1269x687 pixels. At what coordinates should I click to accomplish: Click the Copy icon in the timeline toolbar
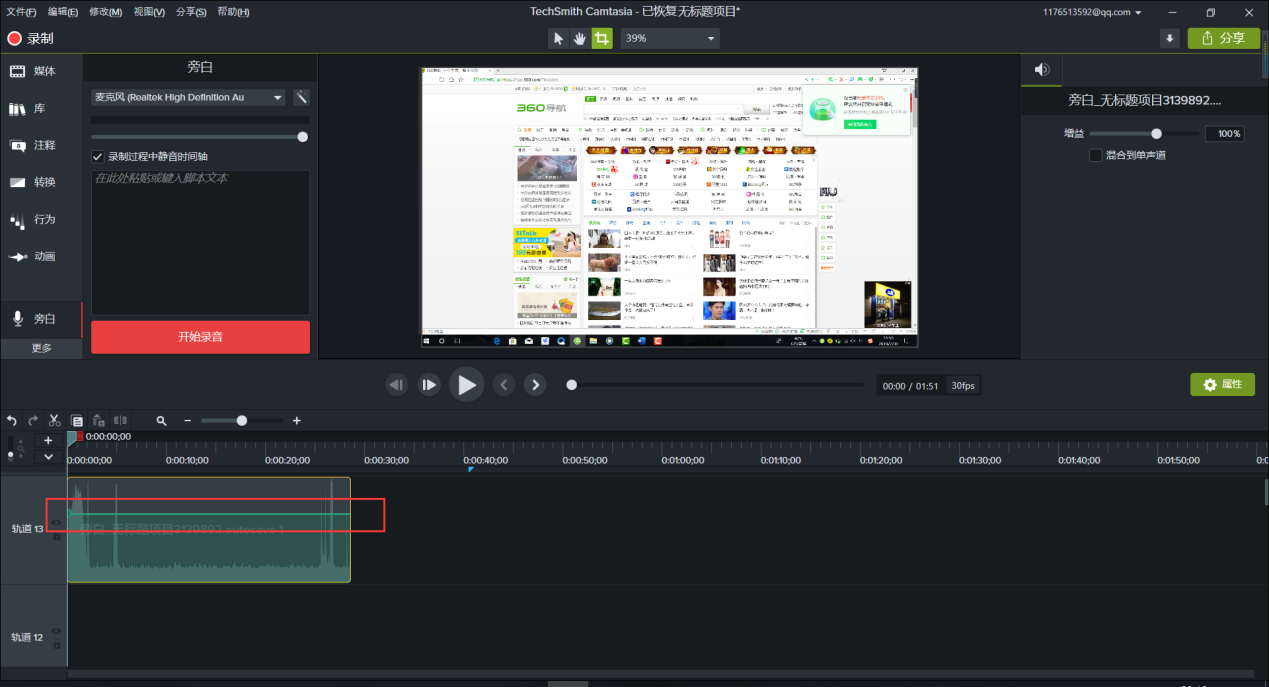coord(78,420)
